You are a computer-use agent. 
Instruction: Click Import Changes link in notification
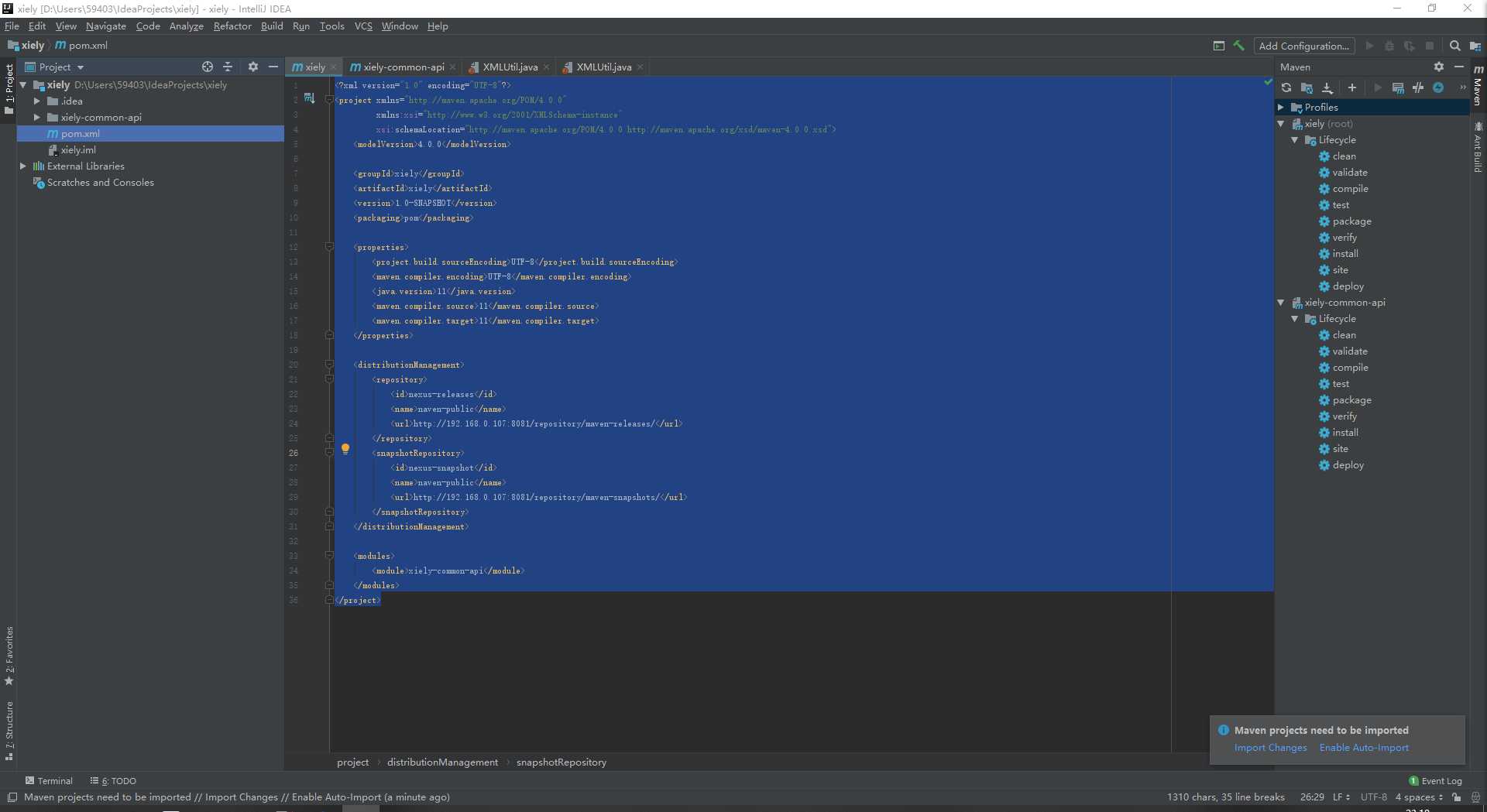pyautogui.click(x=1270, y=748)
